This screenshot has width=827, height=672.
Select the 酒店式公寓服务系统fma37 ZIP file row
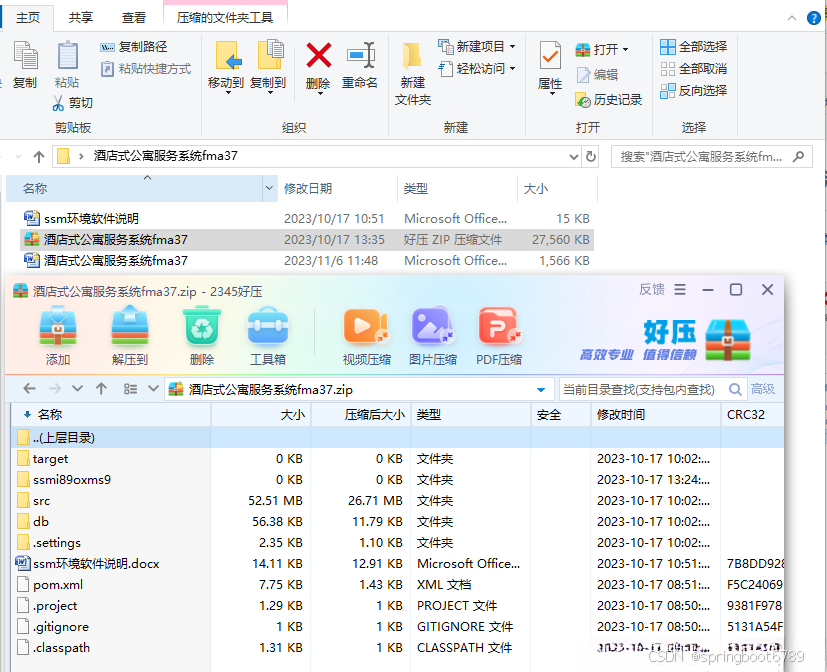click(x=307, y=239)
